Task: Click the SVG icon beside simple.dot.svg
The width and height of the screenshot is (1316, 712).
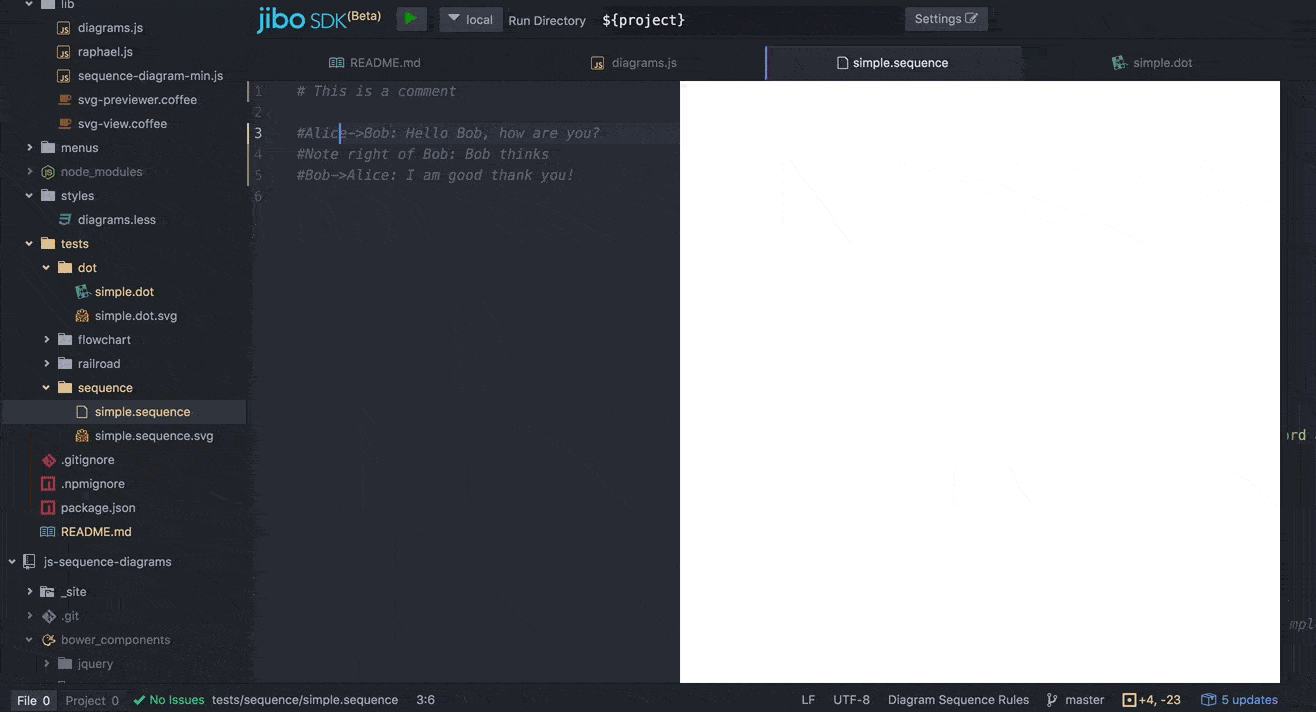Action: [82, 316]
